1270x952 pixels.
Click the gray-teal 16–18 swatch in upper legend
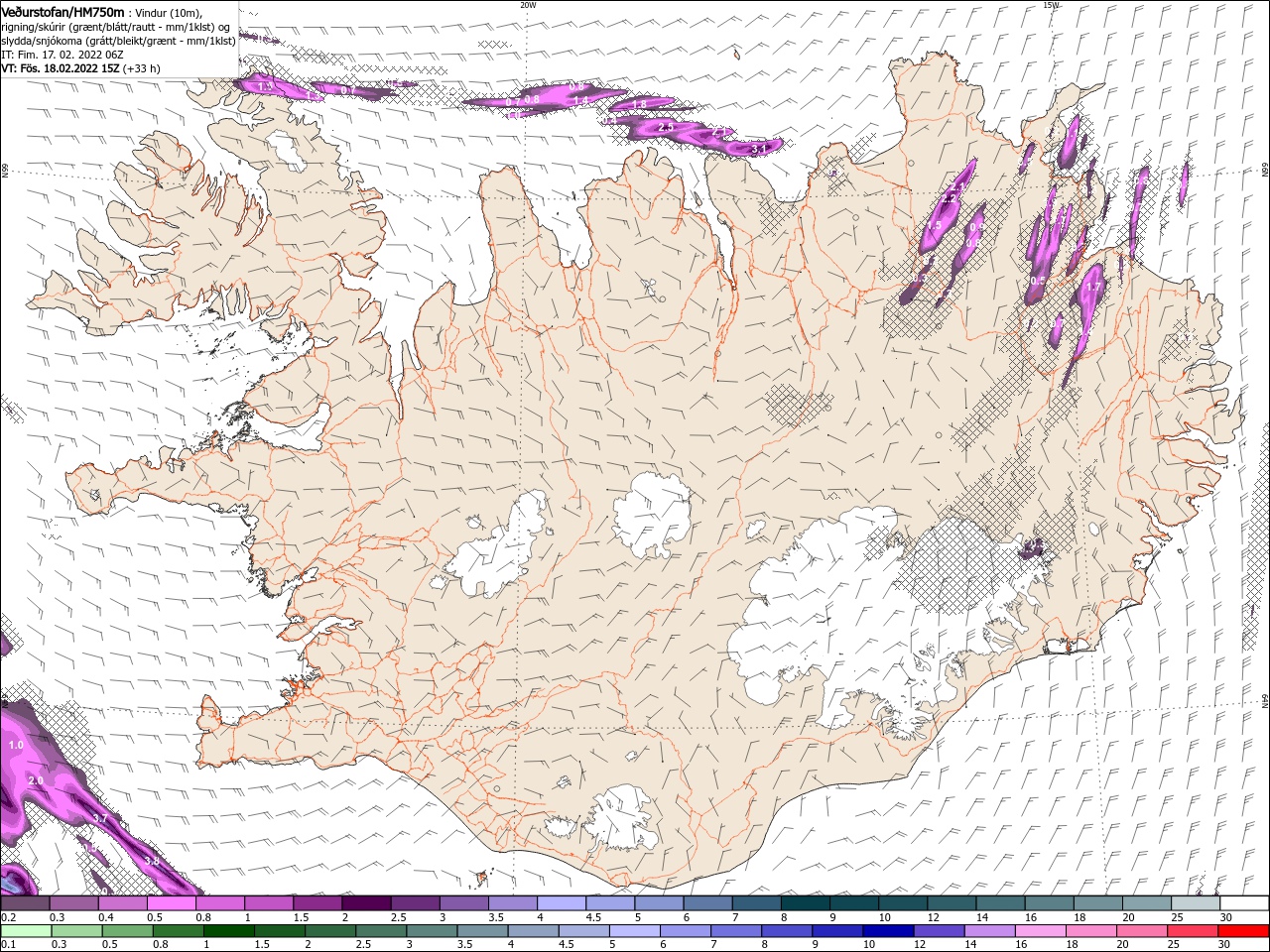(x=1051, y=903)
